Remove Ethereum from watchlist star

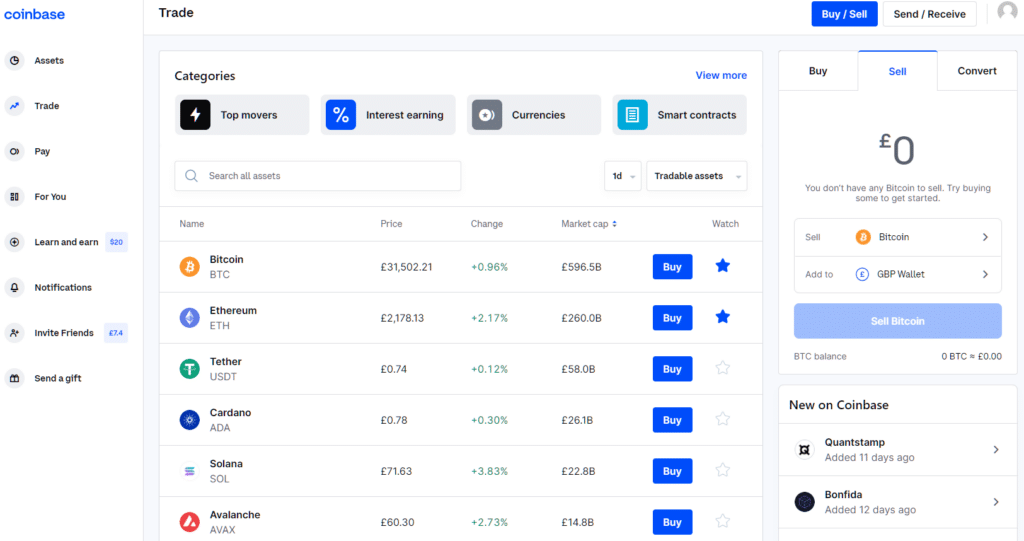(x=722, y=317)
